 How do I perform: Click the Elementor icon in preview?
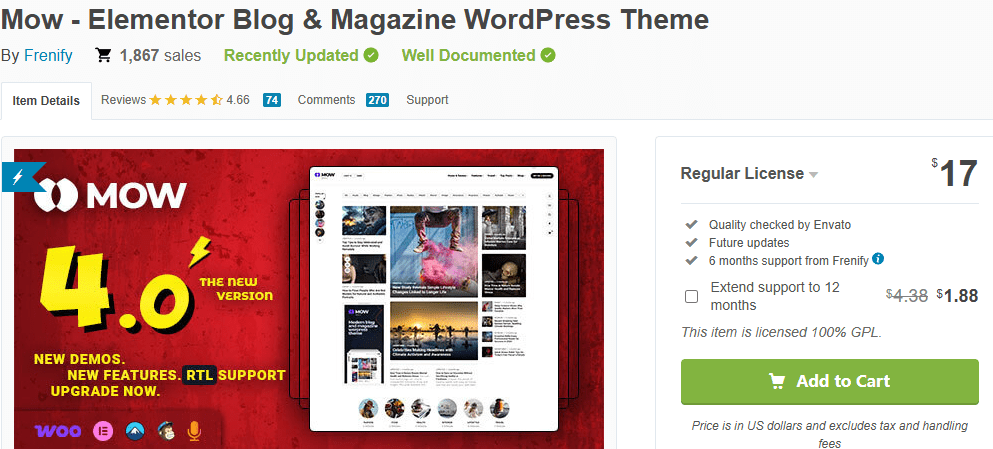pos(103,431)
